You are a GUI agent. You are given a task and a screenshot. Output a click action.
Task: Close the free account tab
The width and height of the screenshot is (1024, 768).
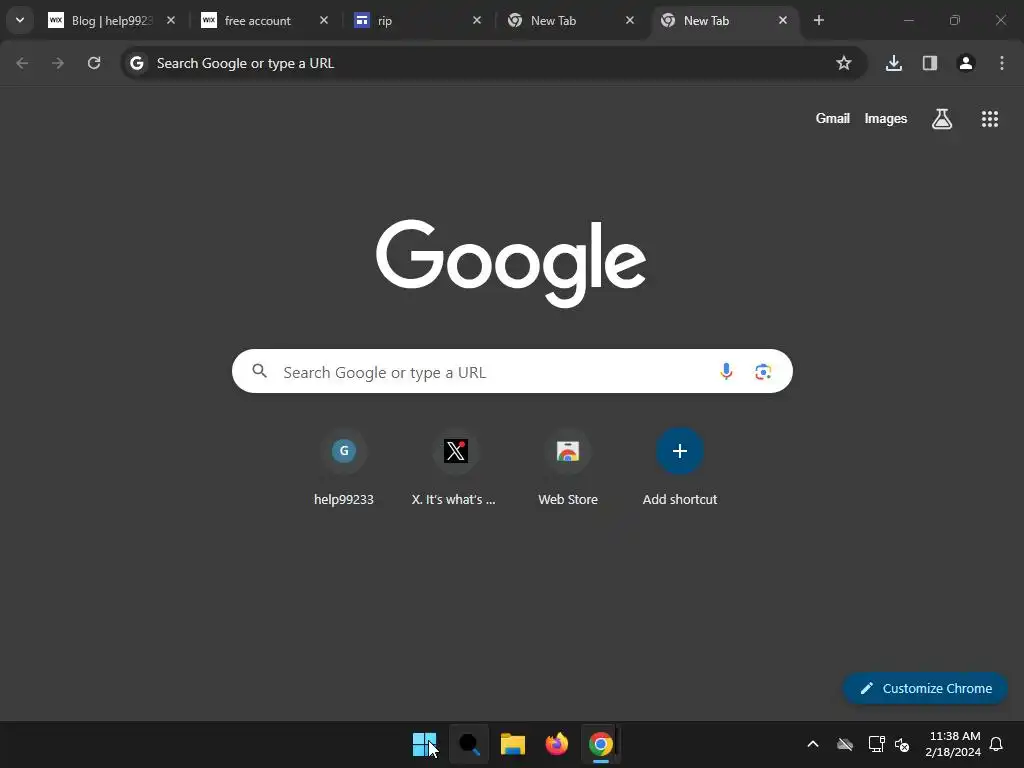[323, 20]
